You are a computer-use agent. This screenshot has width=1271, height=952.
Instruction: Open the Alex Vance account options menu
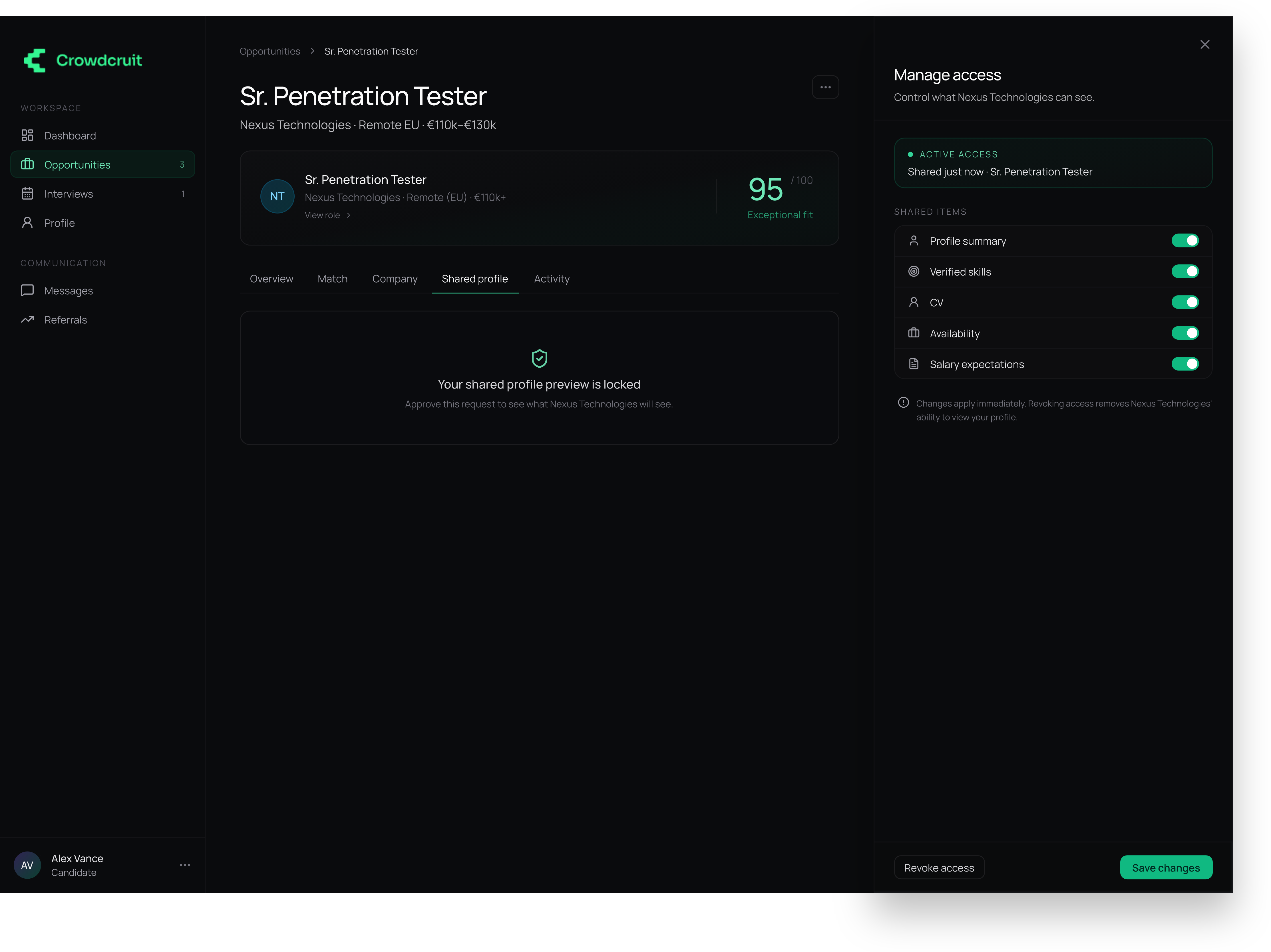[184, 865]
